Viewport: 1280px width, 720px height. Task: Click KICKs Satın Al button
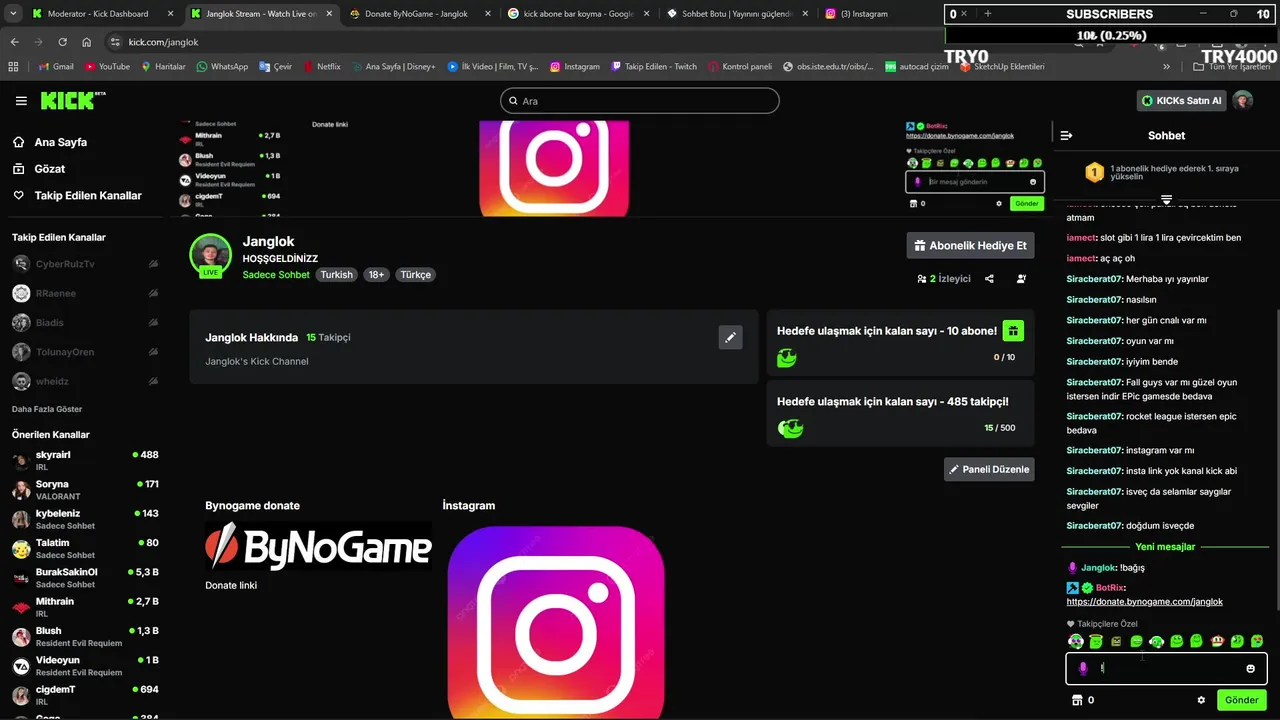pos(1182,101)
